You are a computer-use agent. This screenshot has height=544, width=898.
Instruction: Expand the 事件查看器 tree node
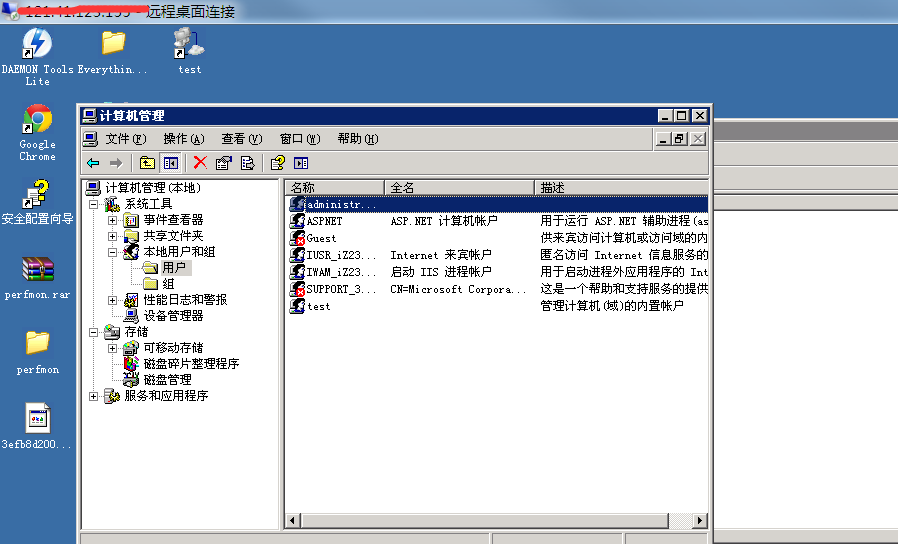[x=113, y=220]
